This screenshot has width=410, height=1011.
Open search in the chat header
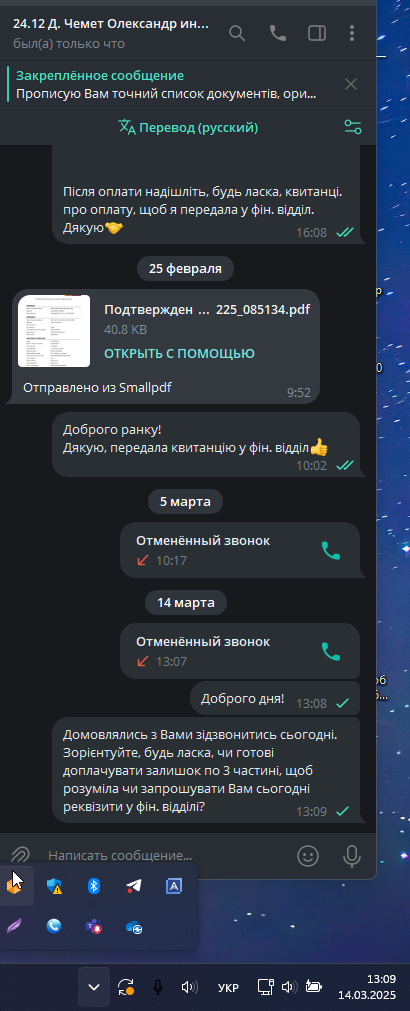coord(237,33)
